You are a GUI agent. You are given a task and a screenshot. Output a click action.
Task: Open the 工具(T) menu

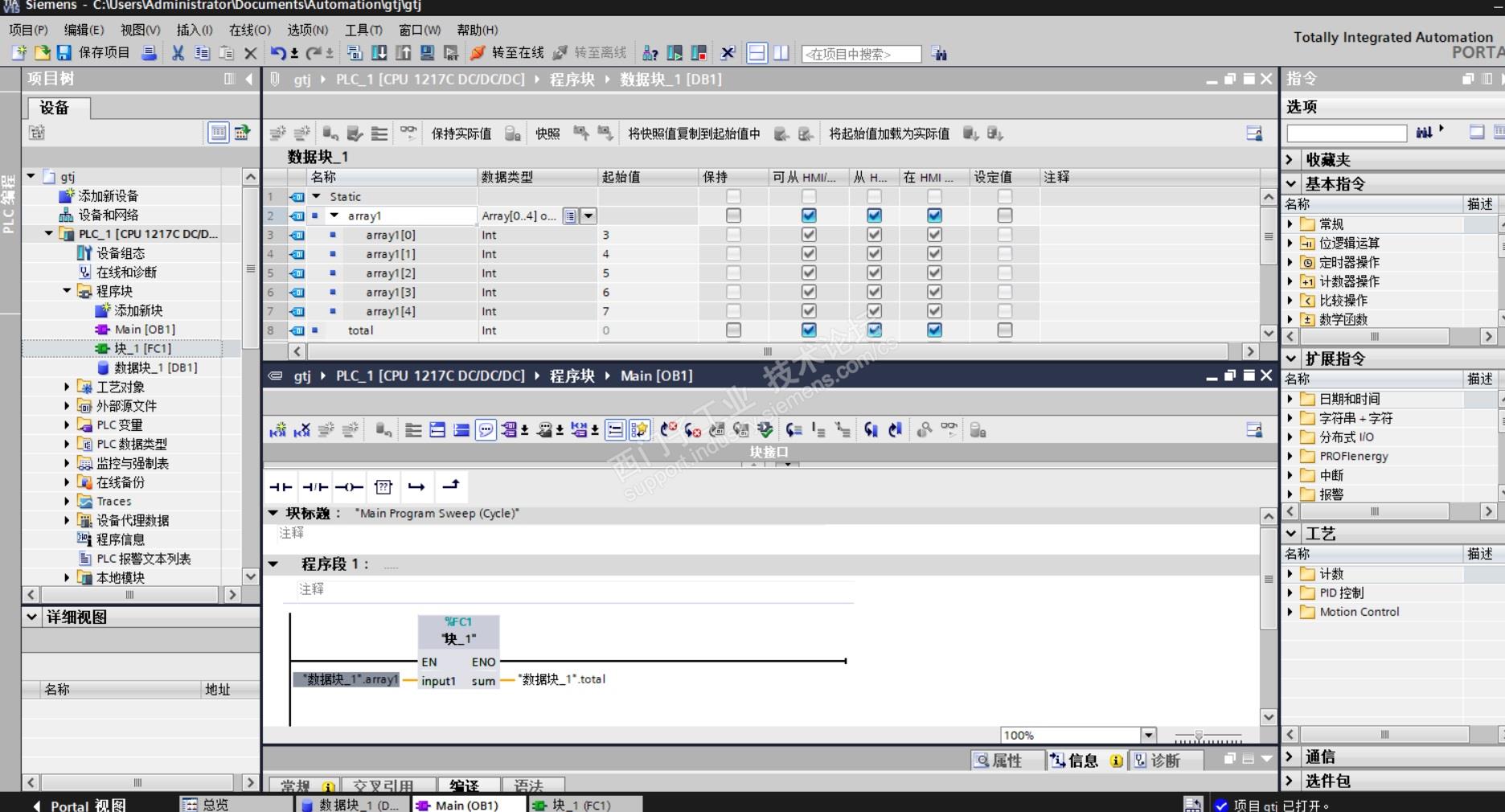point(363,30)
